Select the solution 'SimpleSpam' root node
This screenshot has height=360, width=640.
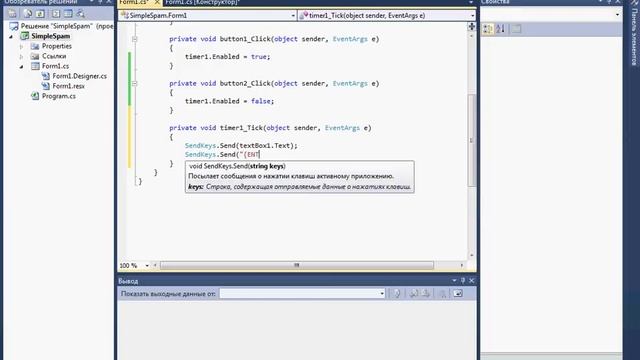point(67,26)
